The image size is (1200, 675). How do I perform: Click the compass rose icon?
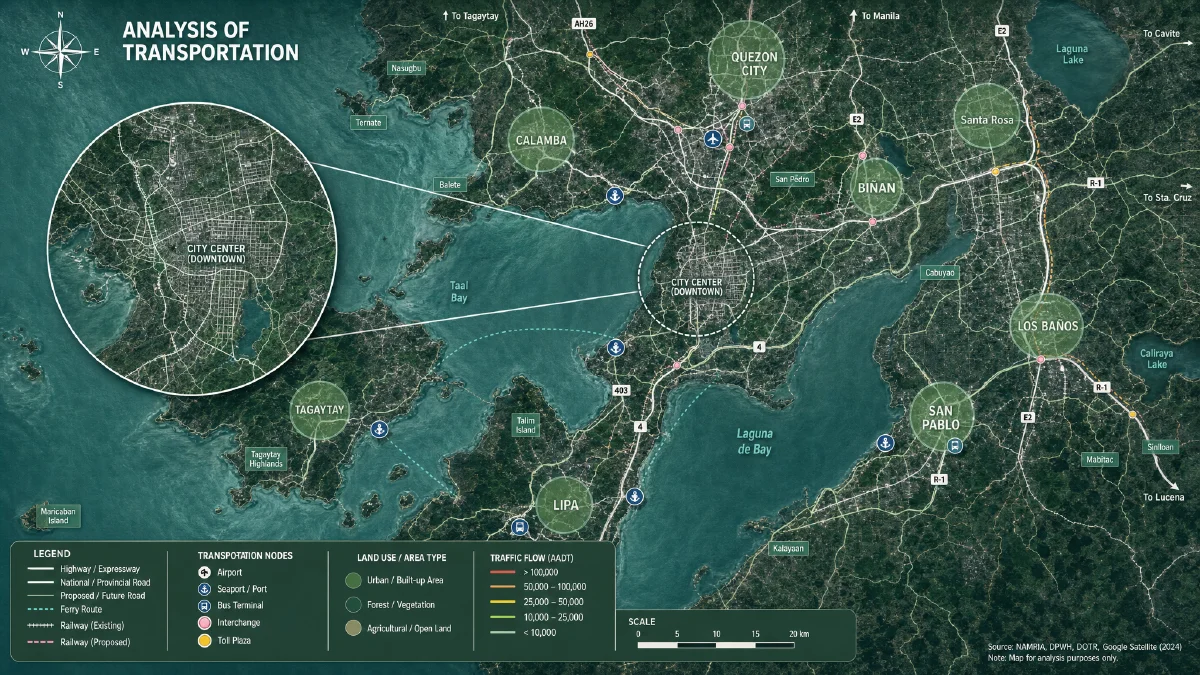pyautogui.click(x=60, y=51)
